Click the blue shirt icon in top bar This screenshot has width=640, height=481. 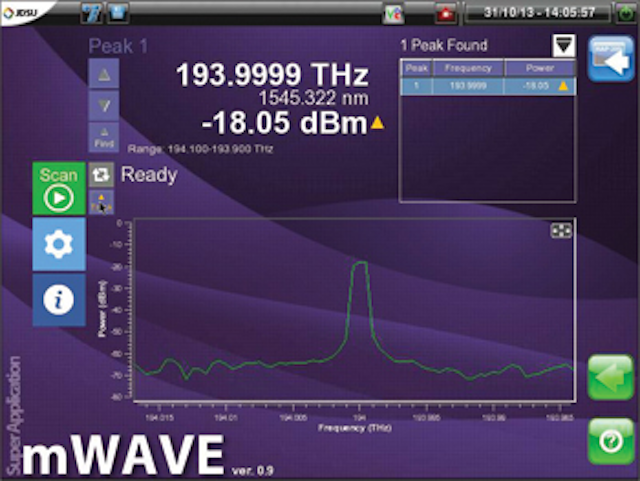tap(118, 12)
